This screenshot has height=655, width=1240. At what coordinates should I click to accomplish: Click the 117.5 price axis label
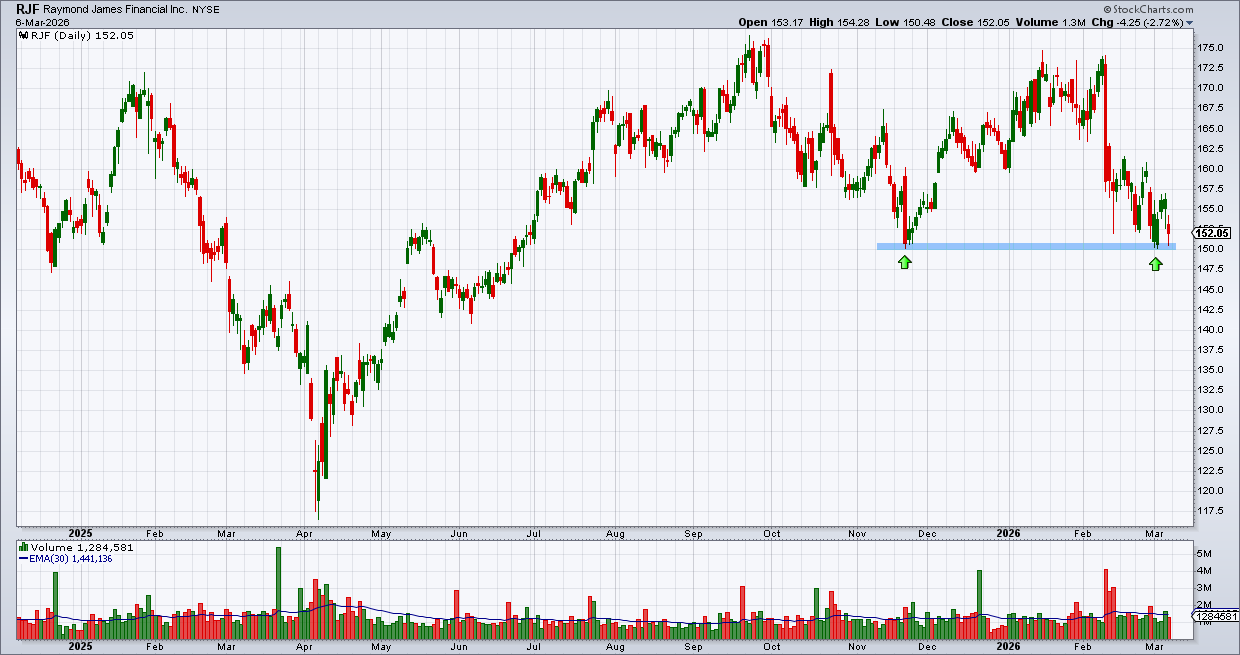pos(1211,510)
